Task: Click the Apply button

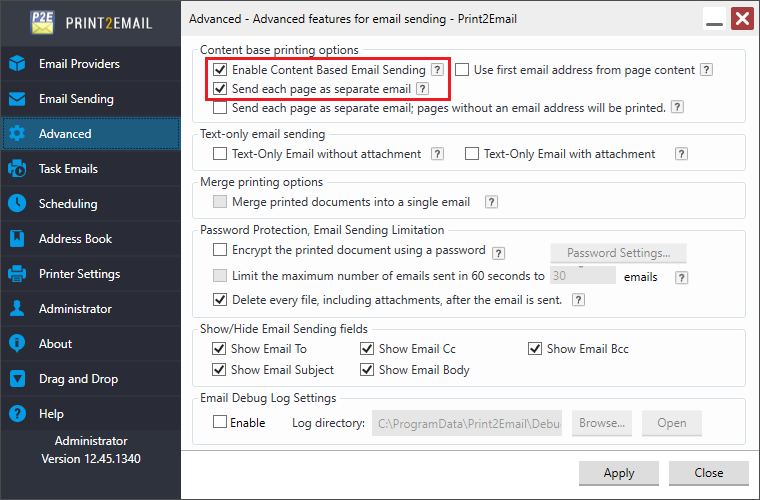Action: 619,473
